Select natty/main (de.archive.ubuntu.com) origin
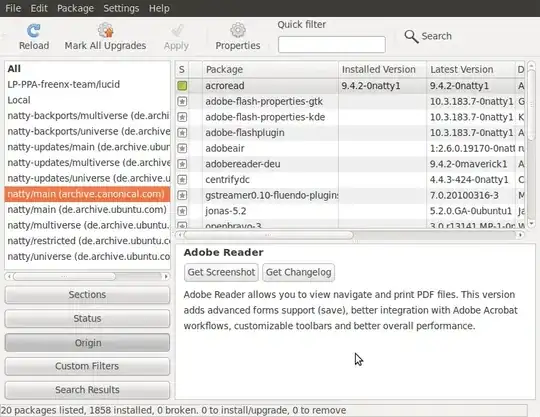Image resolution: width=540 pixels, height=417 pixels. pos(87,210)
